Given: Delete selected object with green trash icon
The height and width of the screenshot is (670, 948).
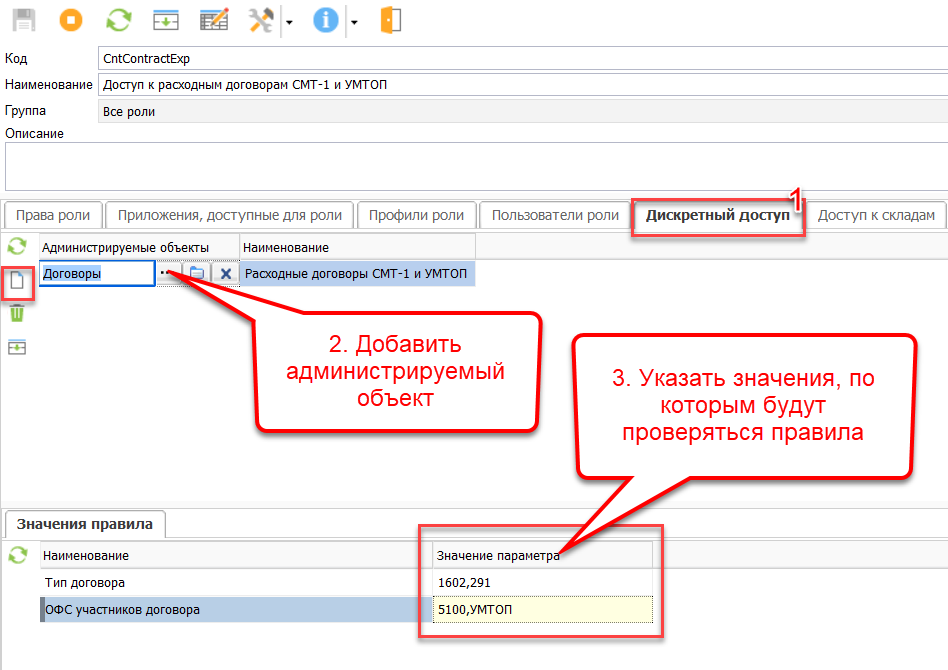Looking at the screenshot, I should [17, 313].
